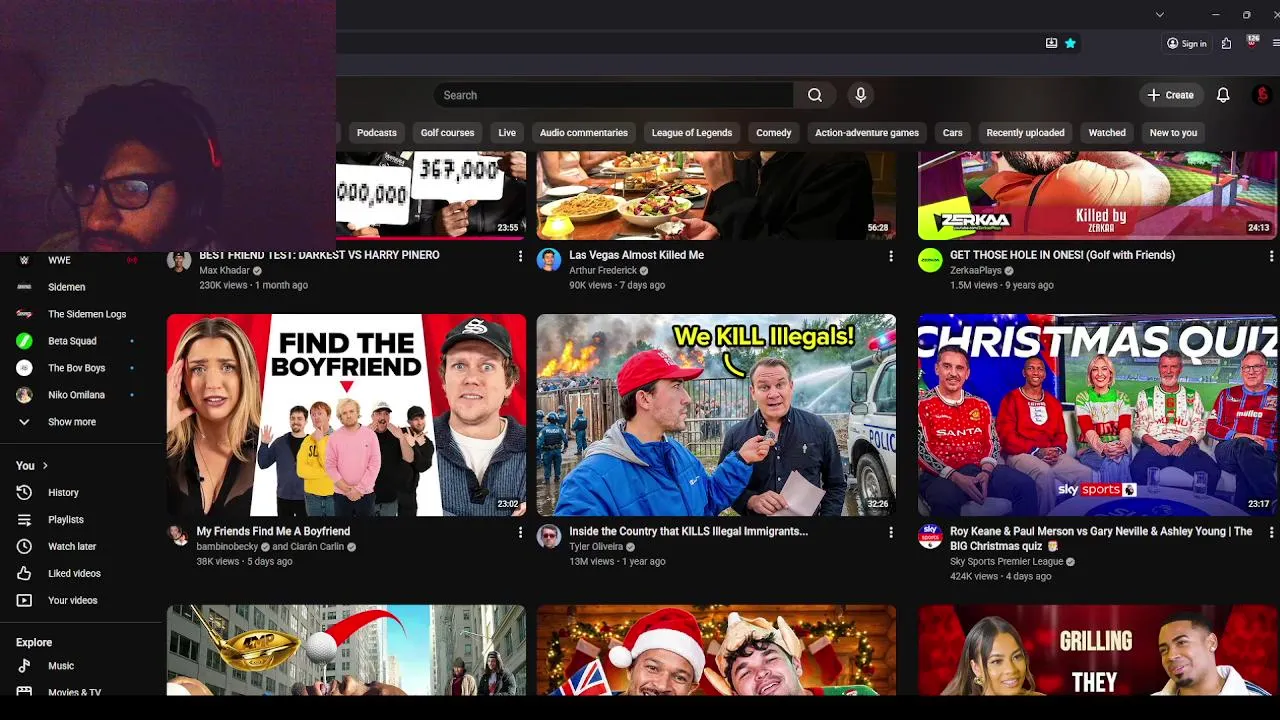This screenshot has width=1280, height=720.
Task: Open the notifications bell
Action: 1223,95
